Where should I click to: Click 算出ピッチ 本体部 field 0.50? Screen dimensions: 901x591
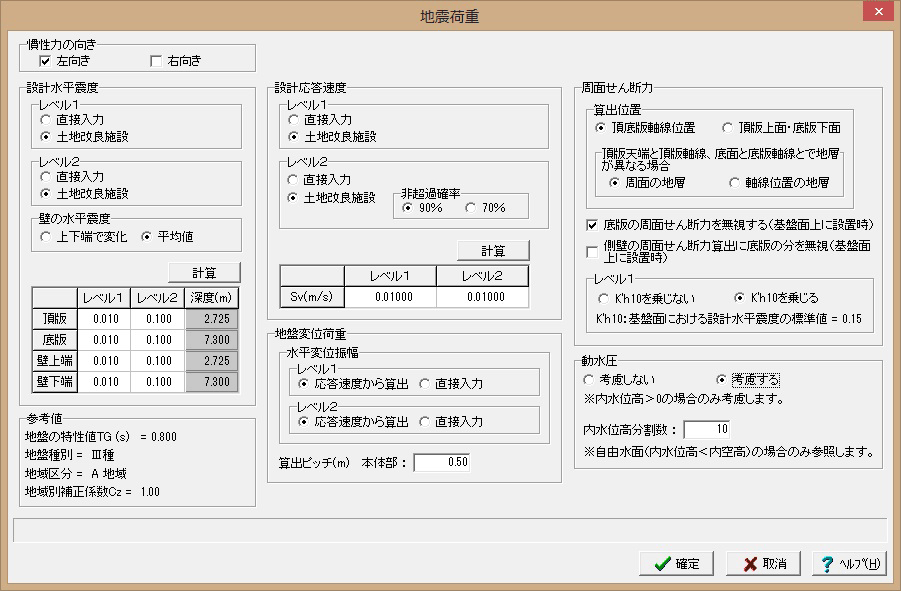point(441,462)
